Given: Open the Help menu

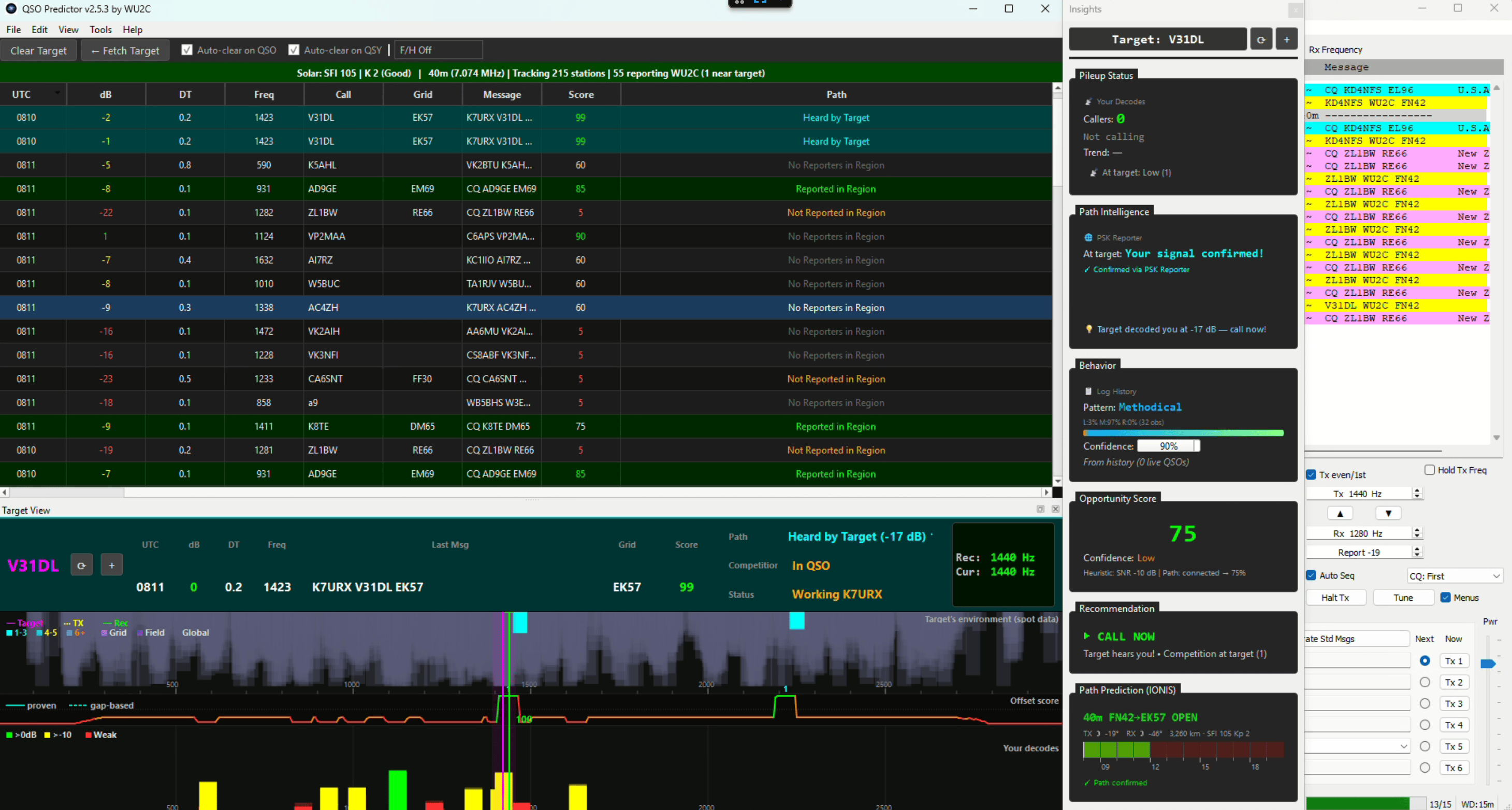Looking at the screenshot, I should pyautogui.click(x=132, y=30).
